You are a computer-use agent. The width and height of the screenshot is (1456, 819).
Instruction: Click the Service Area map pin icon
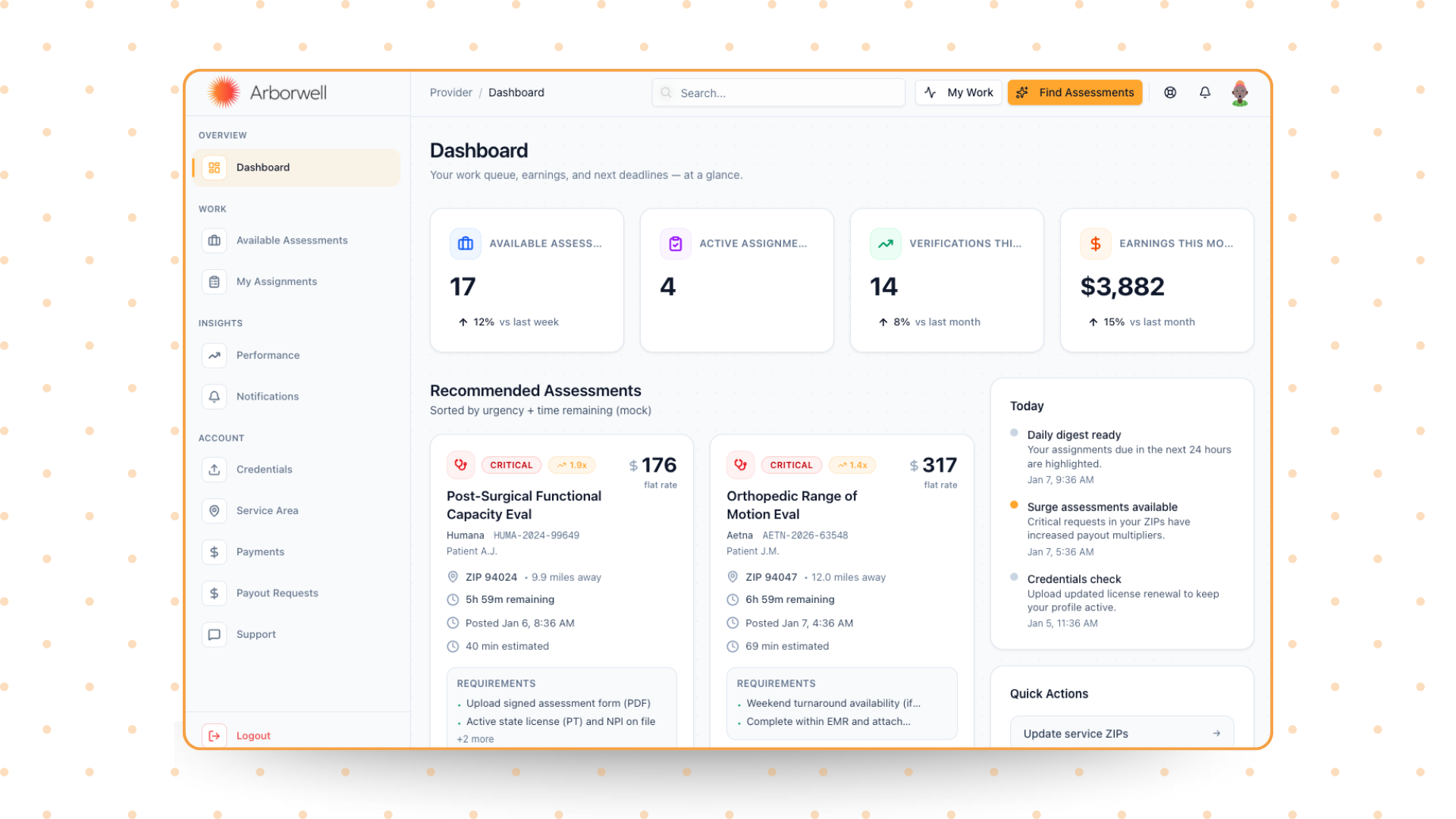[x=215, y=511]
